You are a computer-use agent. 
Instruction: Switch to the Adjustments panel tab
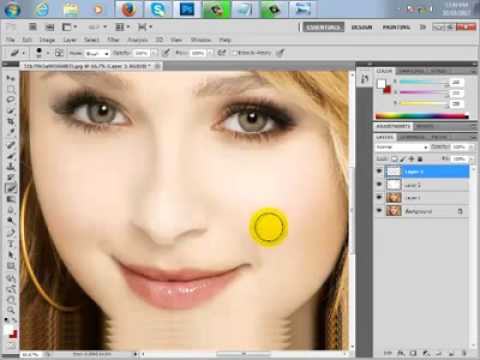394,126
